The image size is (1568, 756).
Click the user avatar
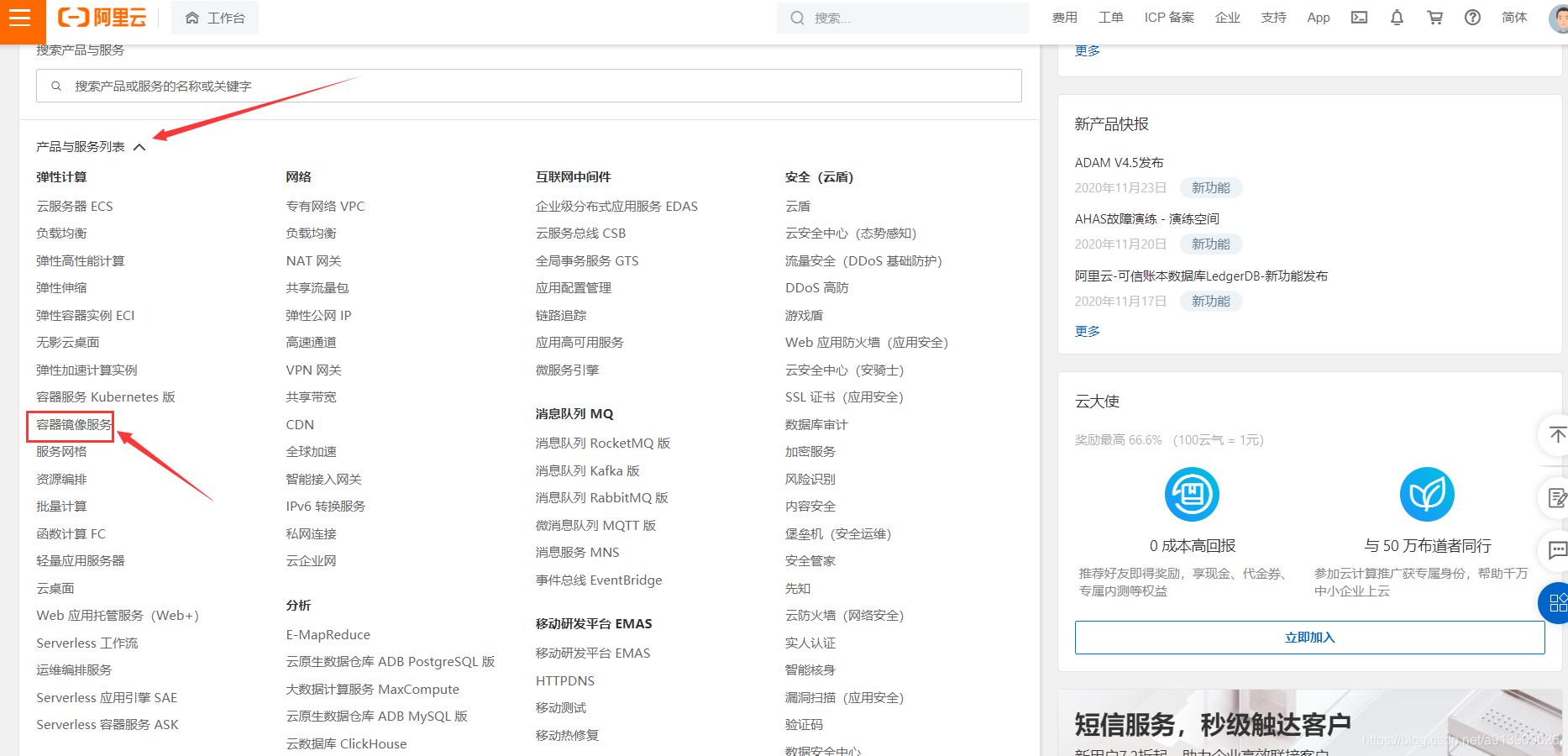pos(1559,18)
